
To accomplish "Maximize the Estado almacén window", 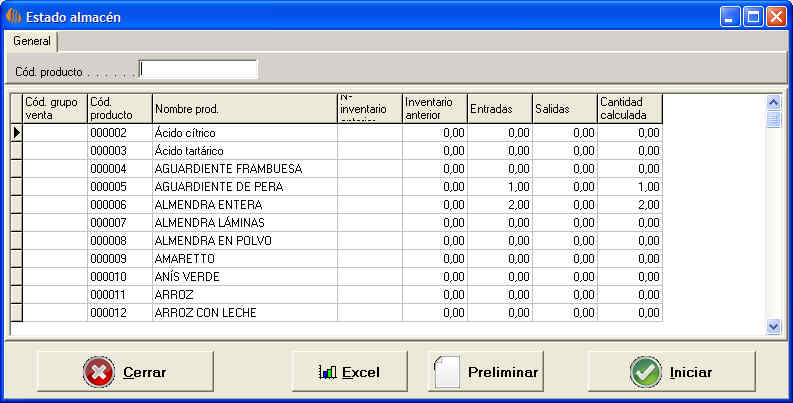I will 753,16.
